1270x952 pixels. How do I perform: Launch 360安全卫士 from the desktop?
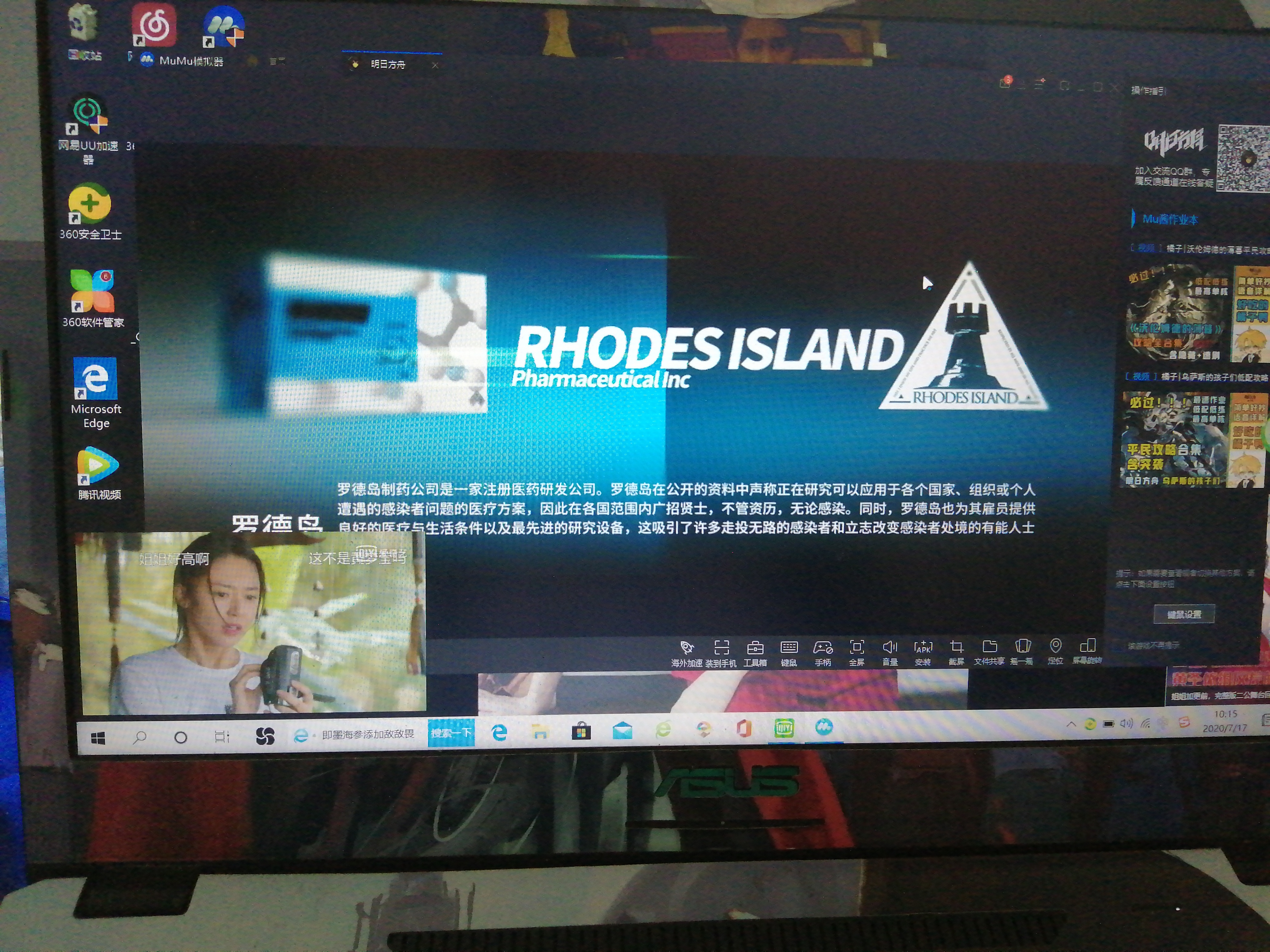90,211
